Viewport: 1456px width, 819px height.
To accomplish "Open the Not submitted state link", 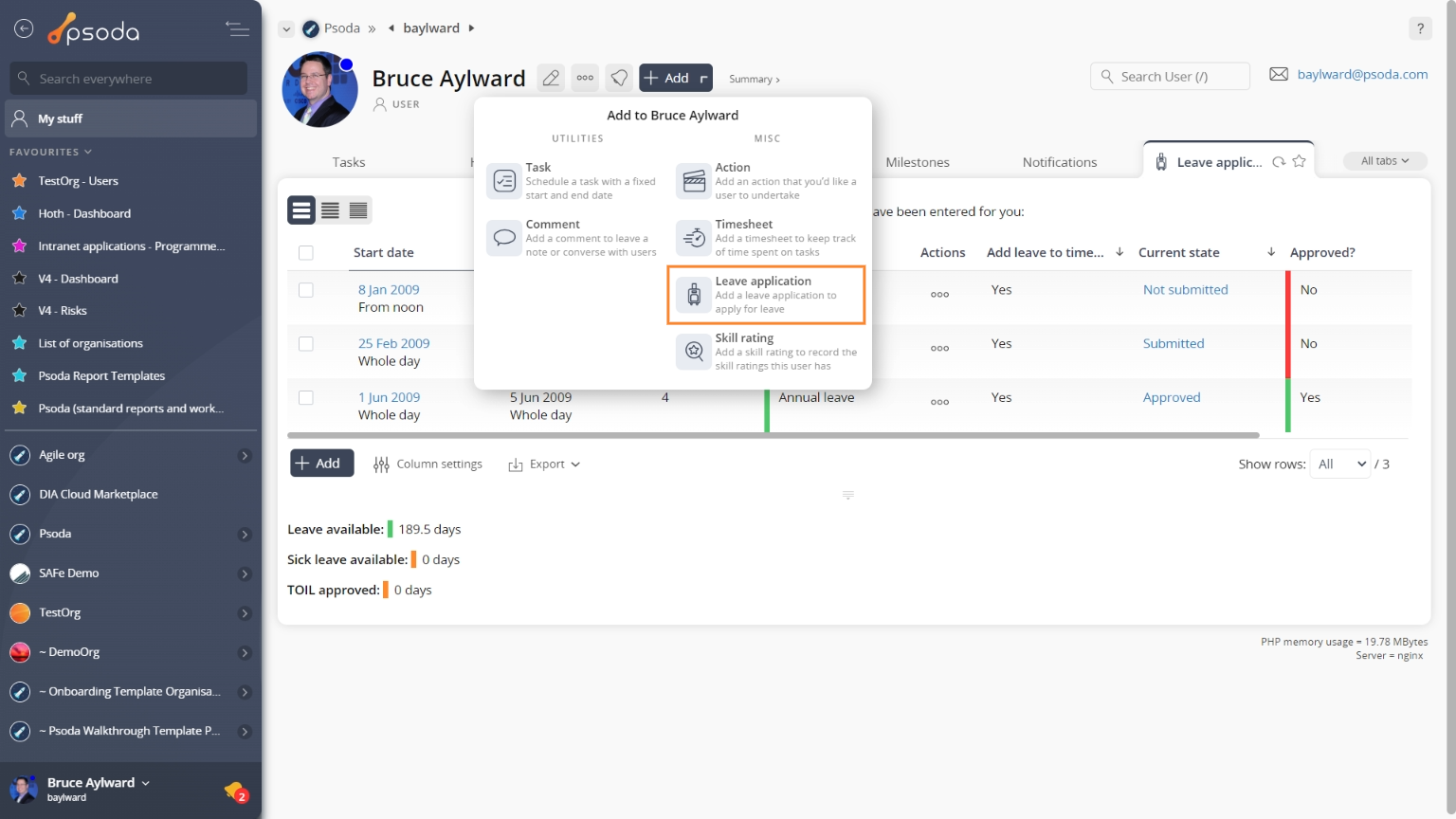I will 1185,290.
